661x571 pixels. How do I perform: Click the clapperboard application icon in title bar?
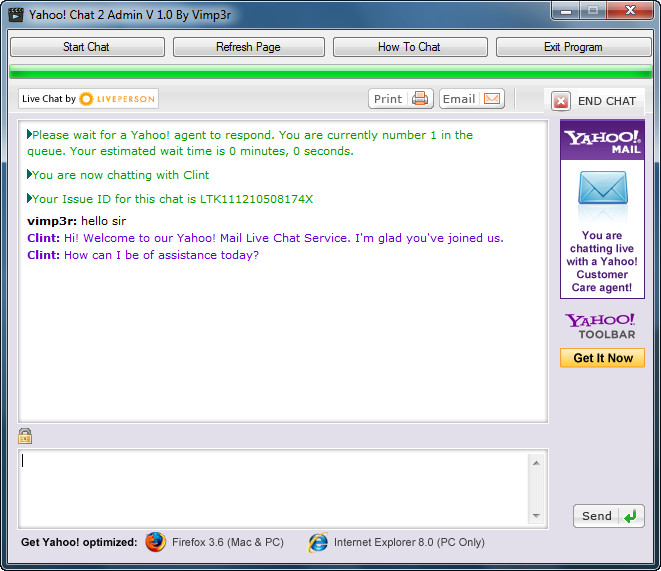[x=16, y=14]
